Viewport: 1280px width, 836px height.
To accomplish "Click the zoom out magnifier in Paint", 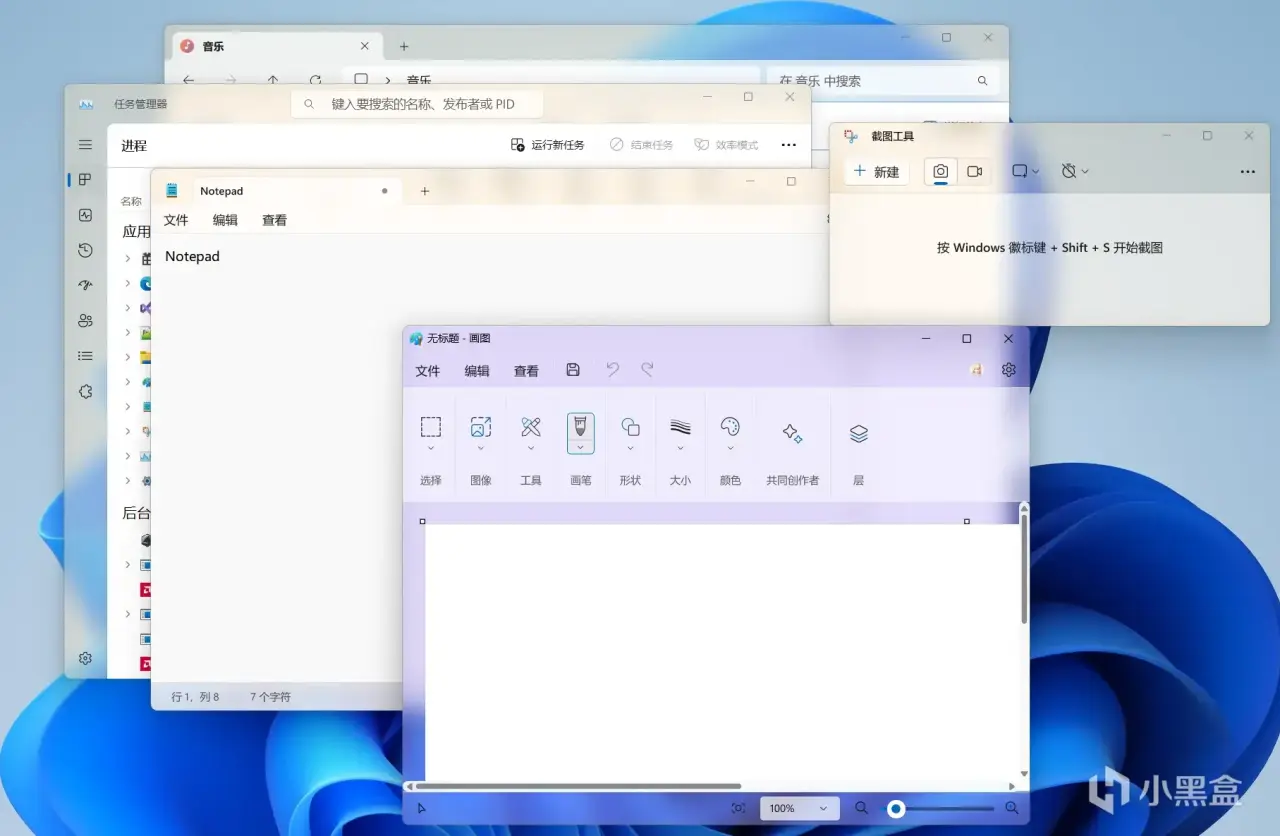I will click(x=862, y=808).
